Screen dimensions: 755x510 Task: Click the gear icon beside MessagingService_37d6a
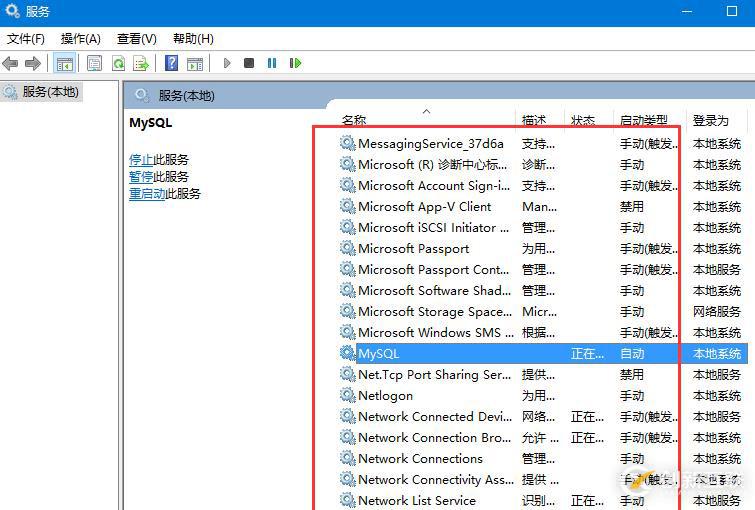(347, 143)
